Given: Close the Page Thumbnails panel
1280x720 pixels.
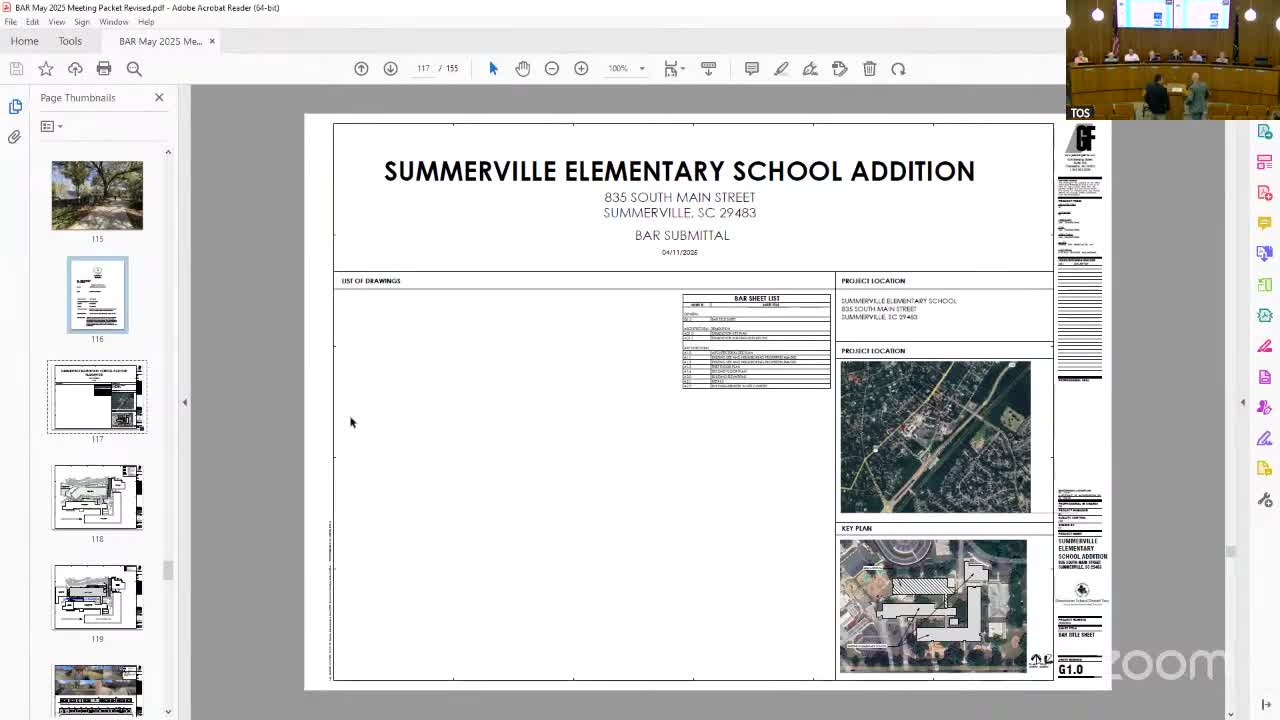Looking at the screenshot, I should 159,97.
